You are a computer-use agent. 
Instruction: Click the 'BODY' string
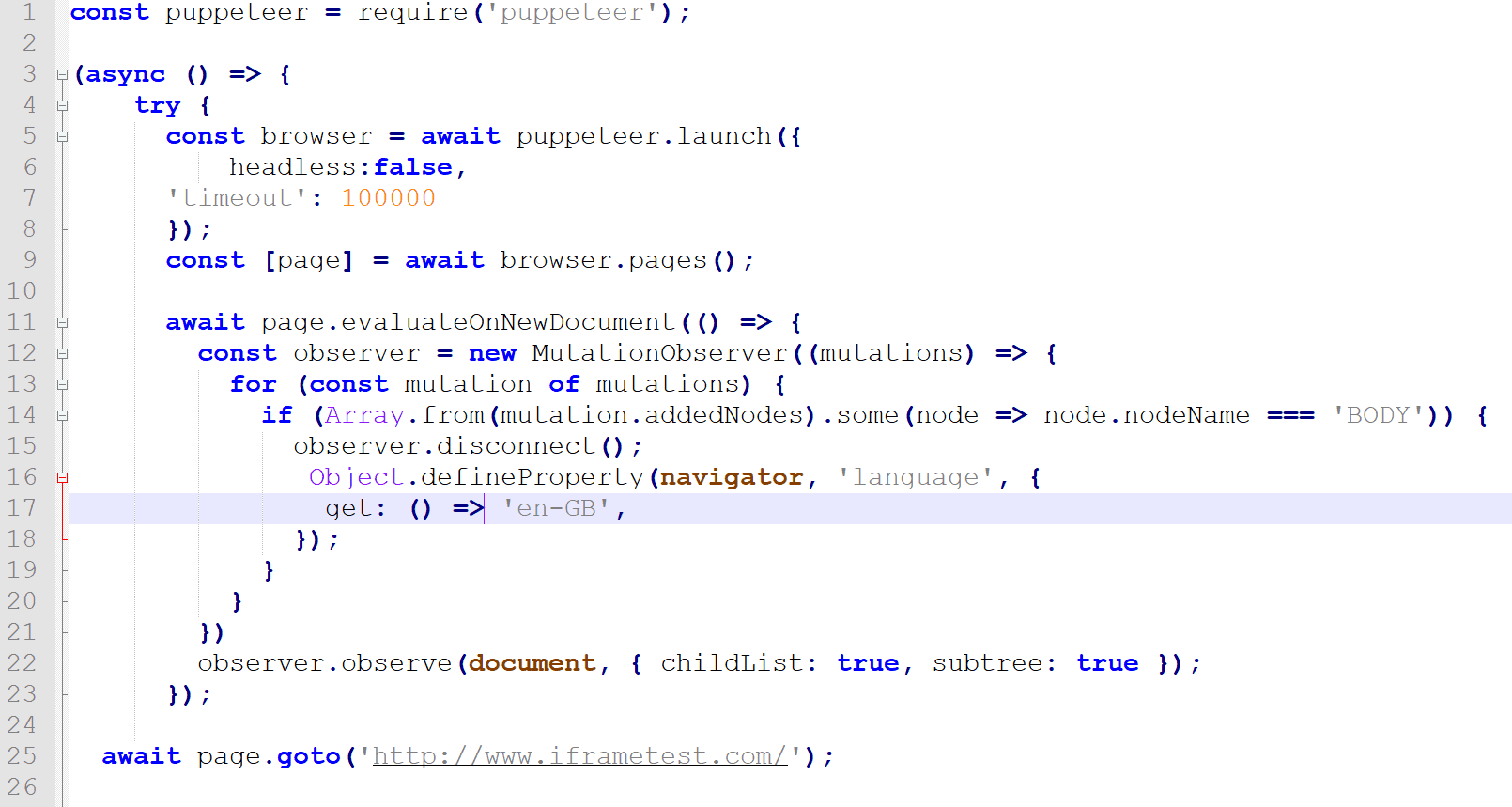[1379, 415]
